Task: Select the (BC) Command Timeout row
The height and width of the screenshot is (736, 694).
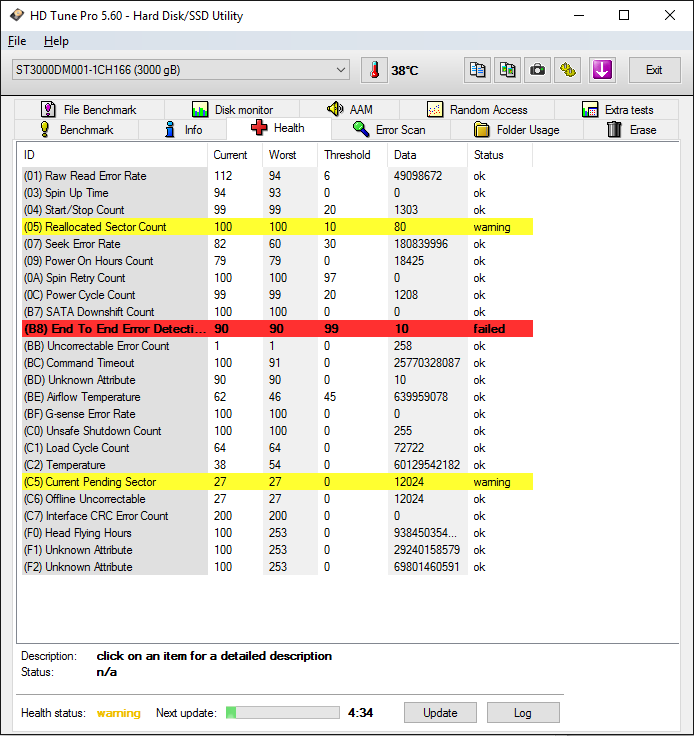Action: click(277, 363)
